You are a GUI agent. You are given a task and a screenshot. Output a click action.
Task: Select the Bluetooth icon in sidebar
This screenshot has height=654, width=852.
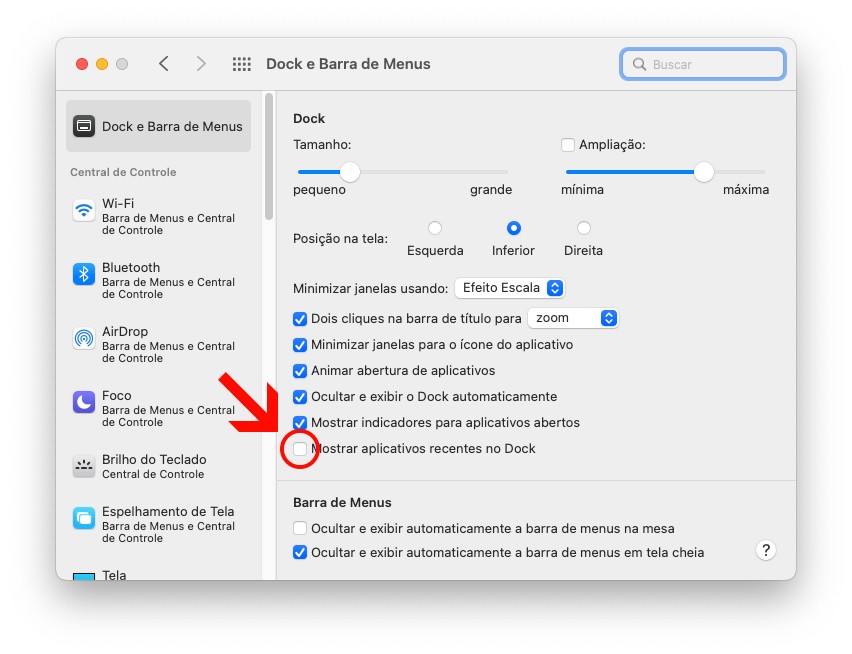(x=84, y=274)
